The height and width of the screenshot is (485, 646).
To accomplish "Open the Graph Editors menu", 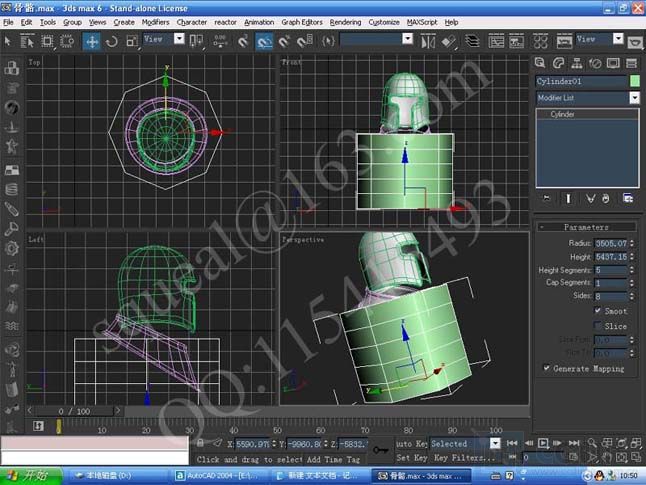I will click(x=302, y=22).
